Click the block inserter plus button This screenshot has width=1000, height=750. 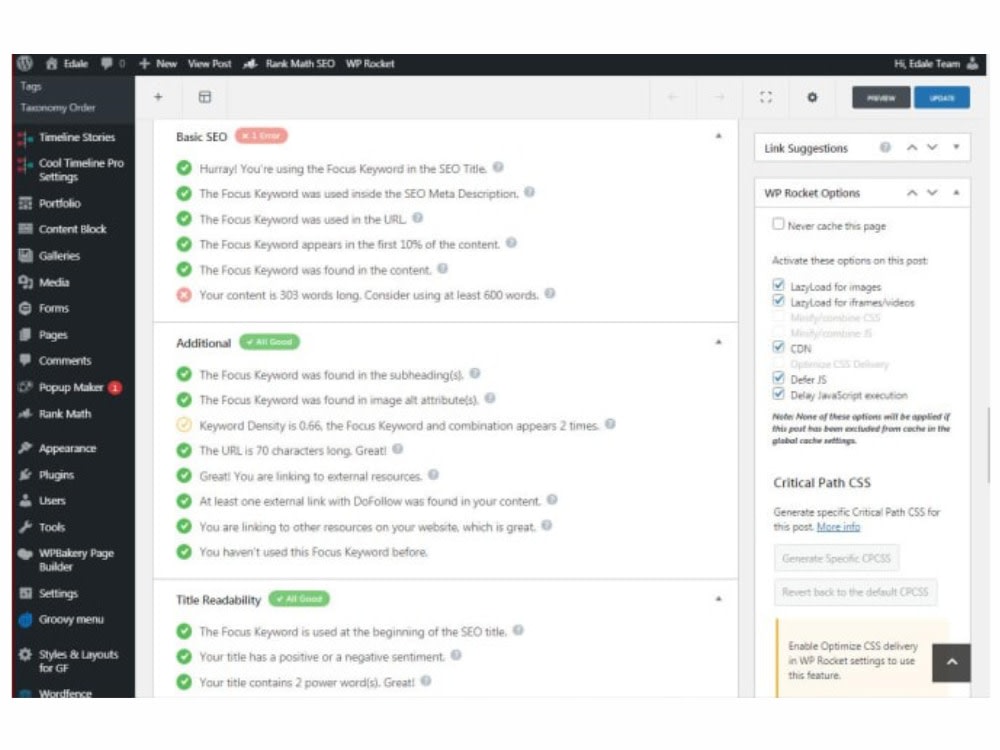(x=158, y=97)
